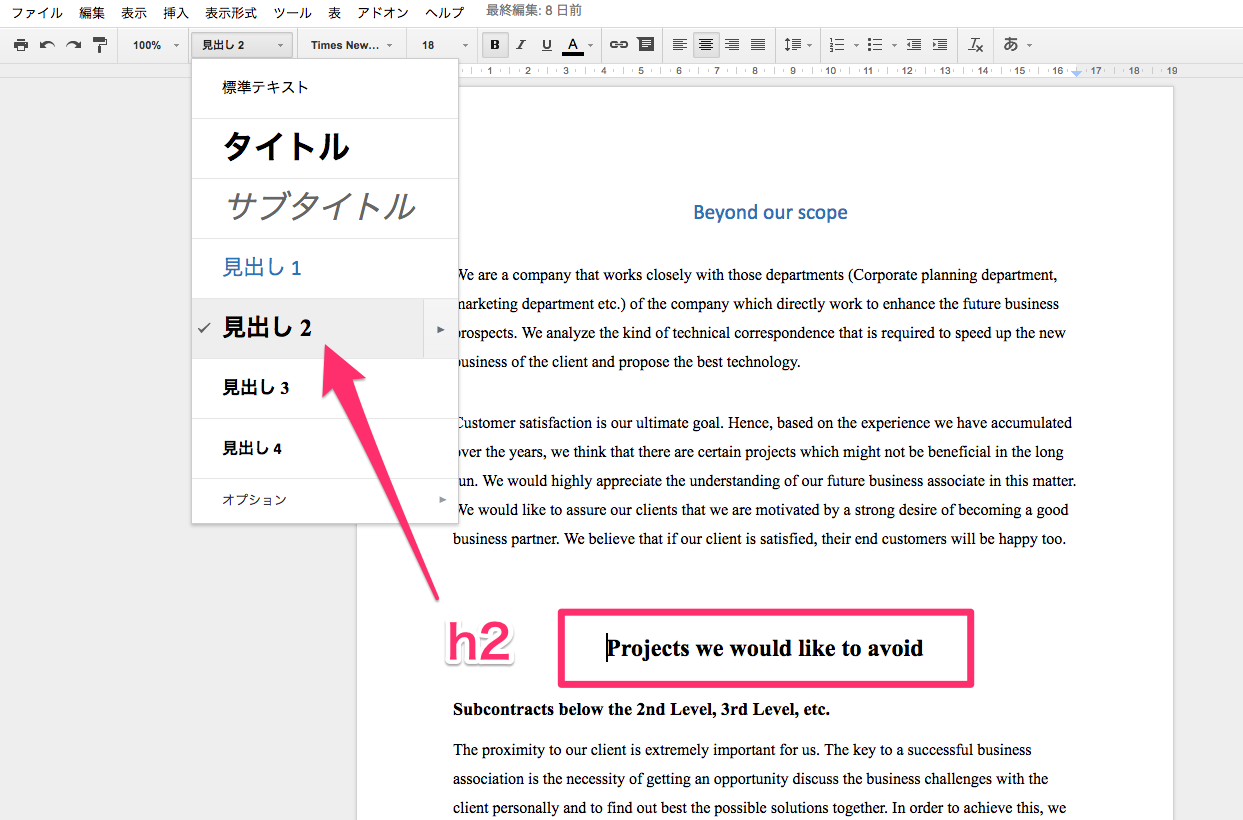This screenshot has height=820, width=1243.
Task: Click the print icon in toolbar
Action: click(20, 45)
